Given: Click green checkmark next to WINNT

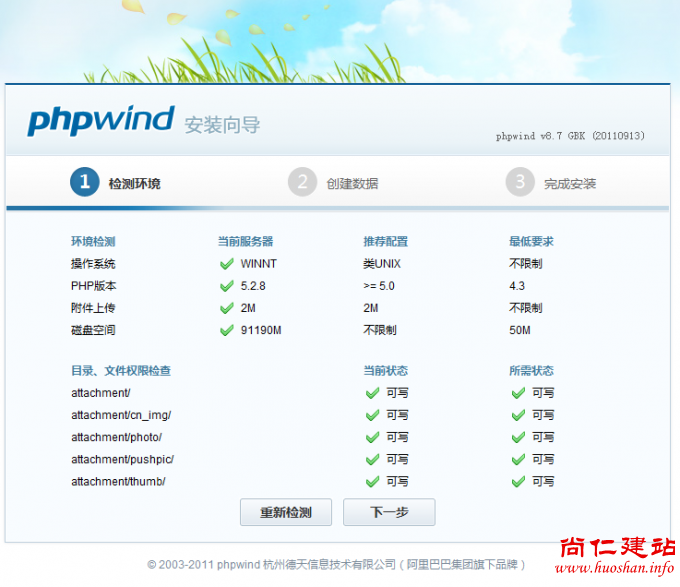Looking at the screenshot, I should [226, 264].
